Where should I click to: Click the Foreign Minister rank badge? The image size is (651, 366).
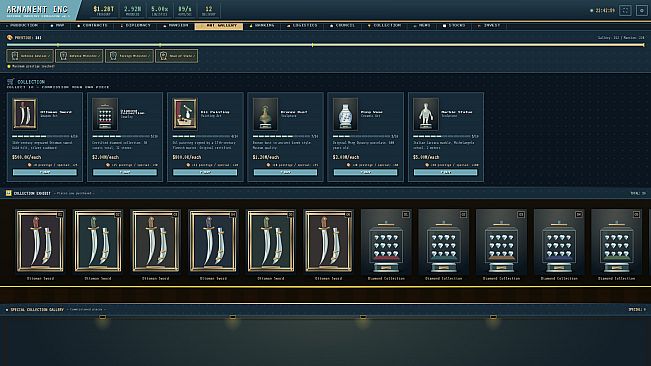point(129,56)
